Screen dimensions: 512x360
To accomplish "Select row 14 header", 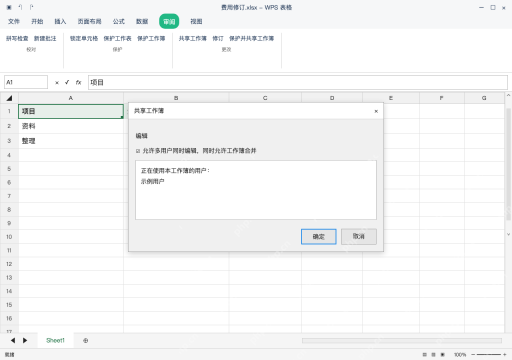I will pyautogui.click(x=9, y=291).
